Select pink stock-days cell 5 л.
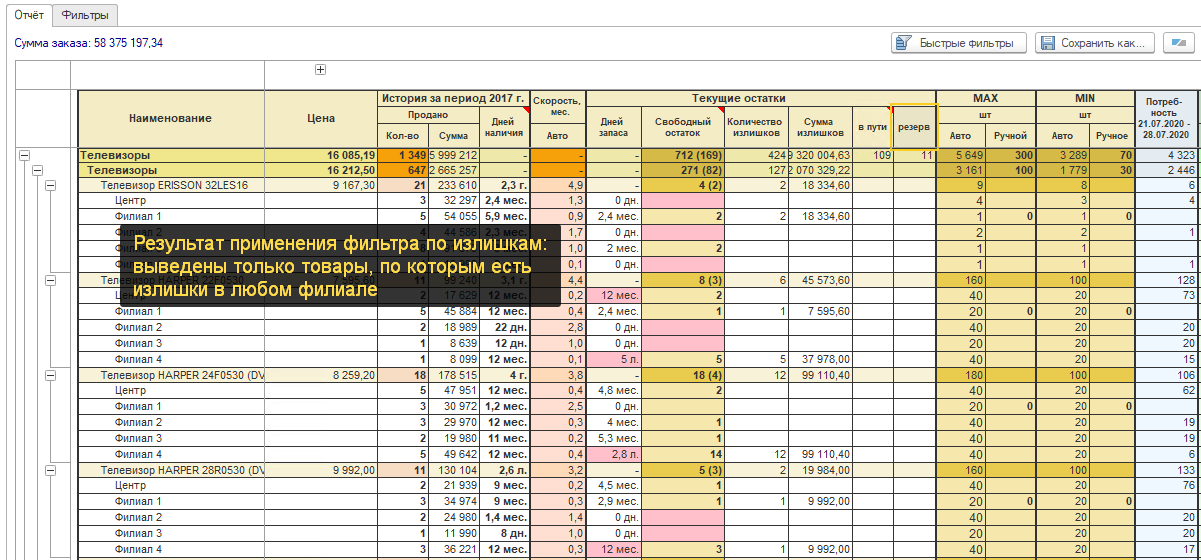This screenshot has width=1201, height=560. coord(613,358)
